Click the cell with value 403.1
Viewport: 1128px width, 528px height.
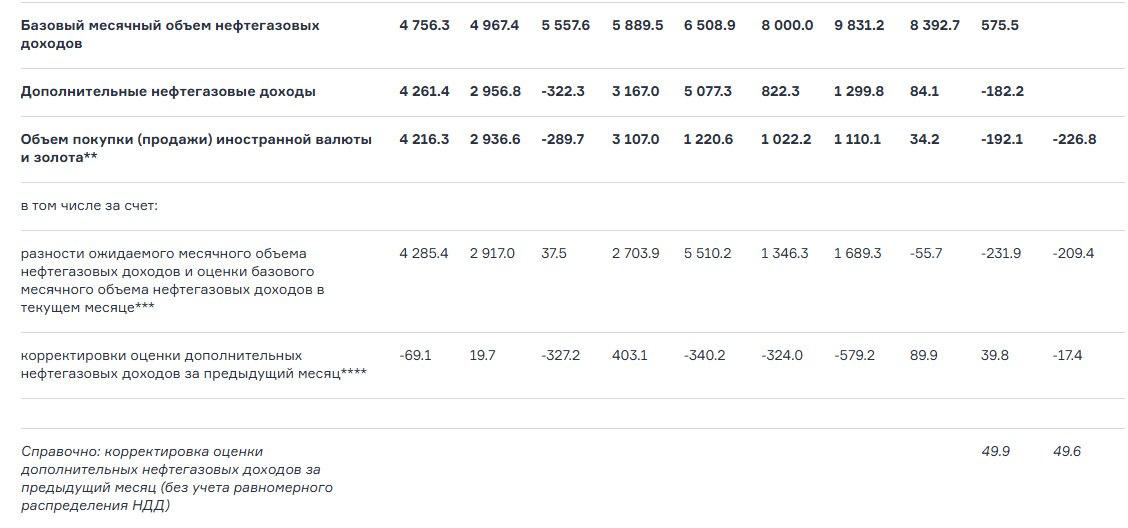pos(629,355)
